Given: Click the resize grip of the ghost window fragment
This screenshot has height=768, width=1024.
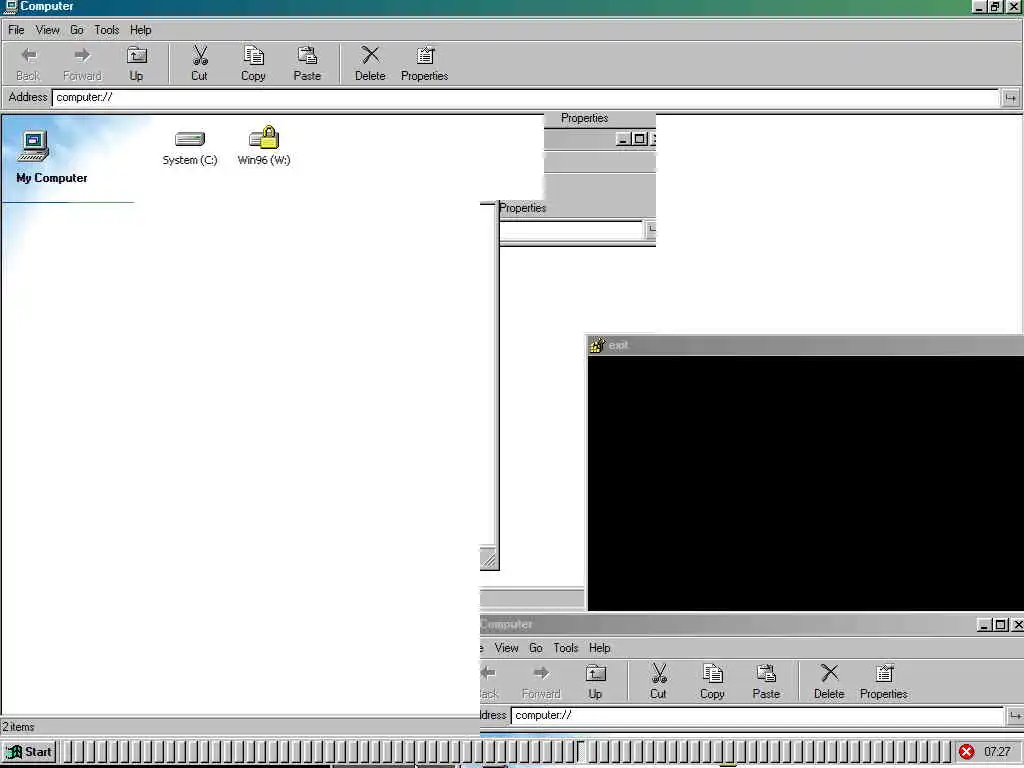Looking at the screenshot, I should pos(488,559).
